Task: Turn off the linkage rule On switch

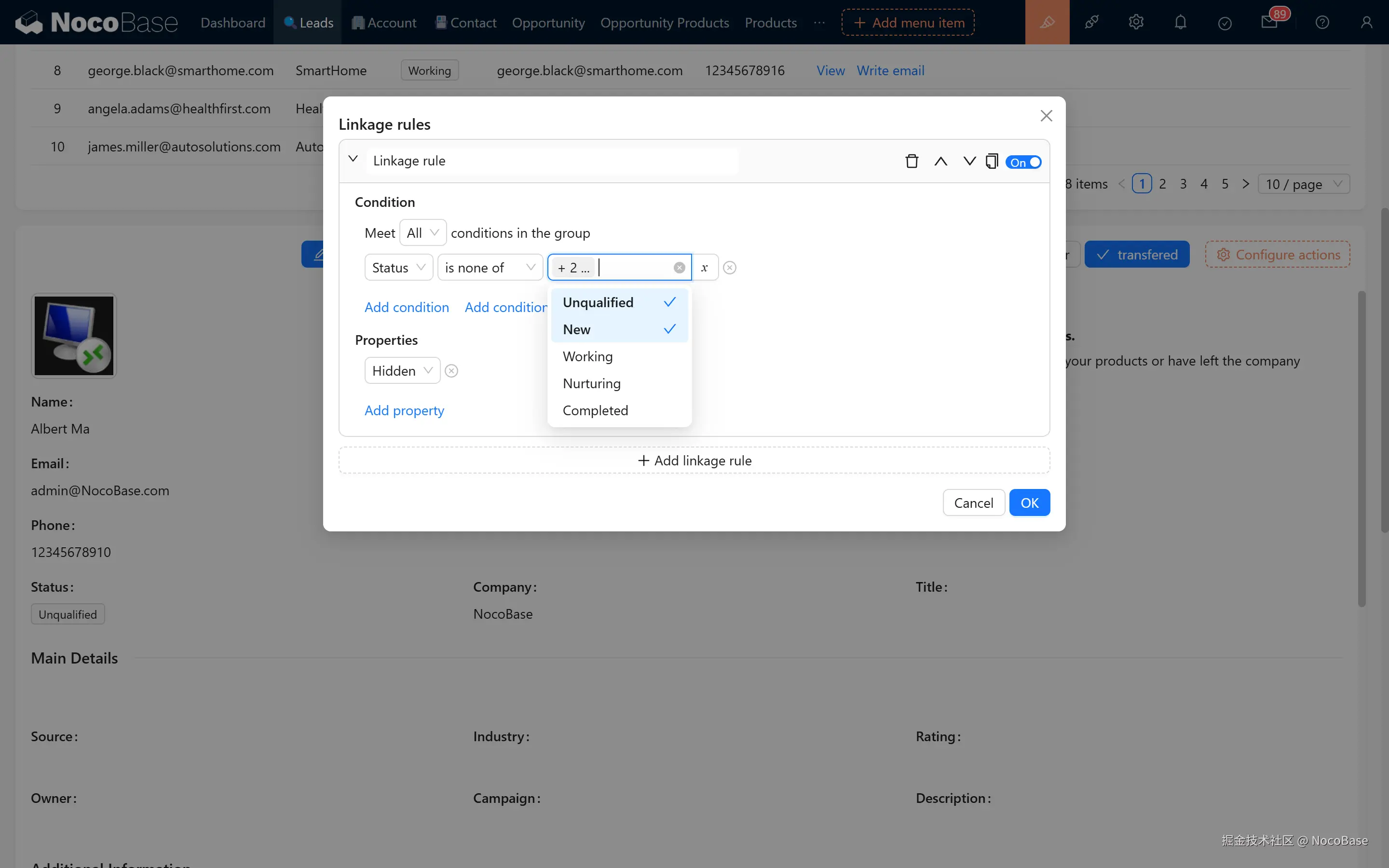Action: pos(1023,163)
